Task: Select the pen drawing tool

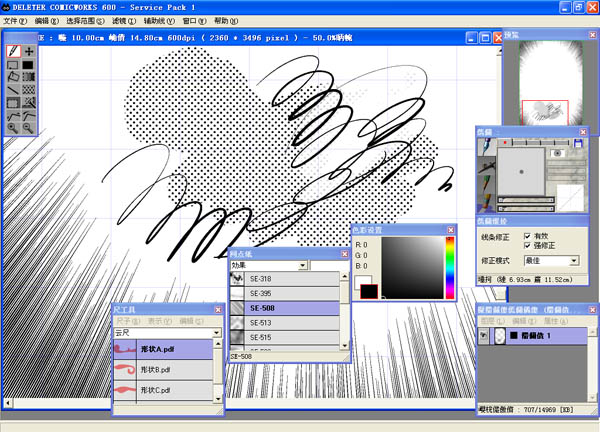Action: (x=13, y=51)
